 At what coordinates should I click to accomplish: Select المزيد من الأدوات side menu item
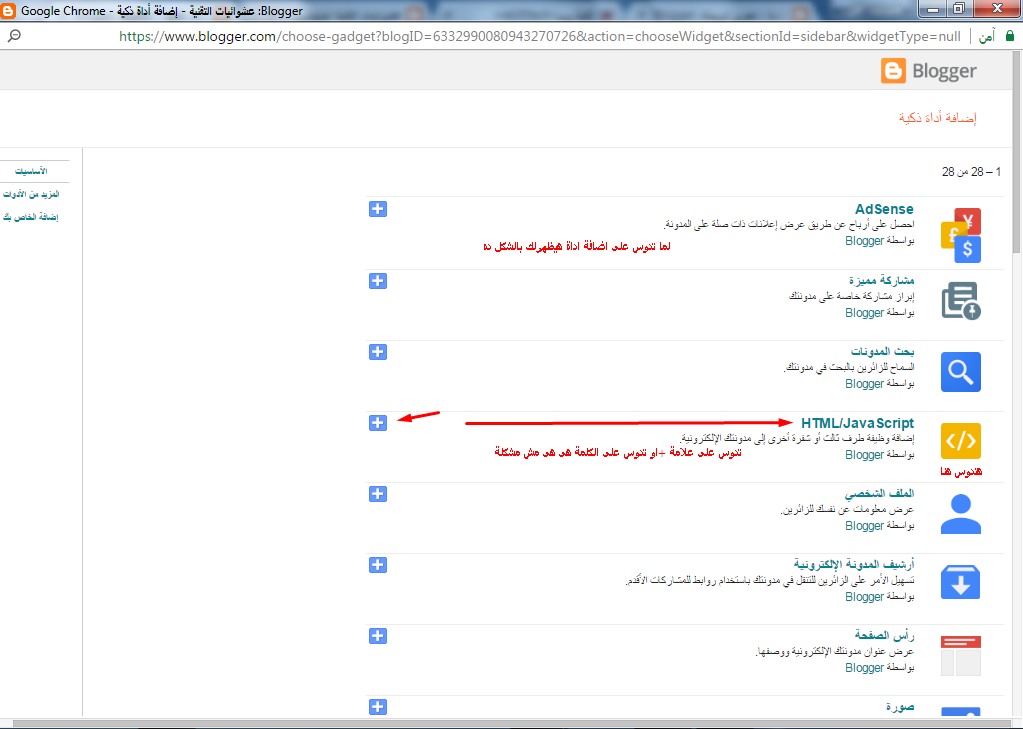pyautogui.click(x=31, y=194)
